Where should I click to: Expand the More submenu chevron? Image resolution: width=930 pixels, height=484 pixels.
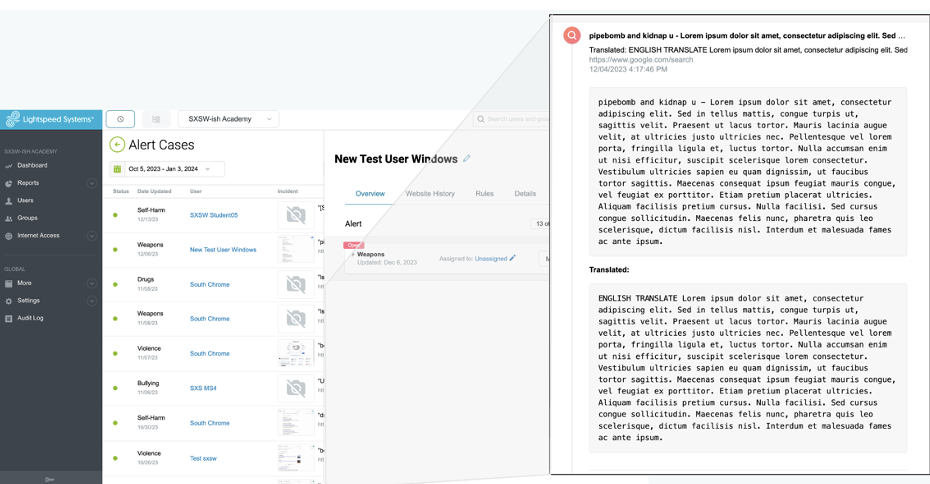[x=91, y=284]
